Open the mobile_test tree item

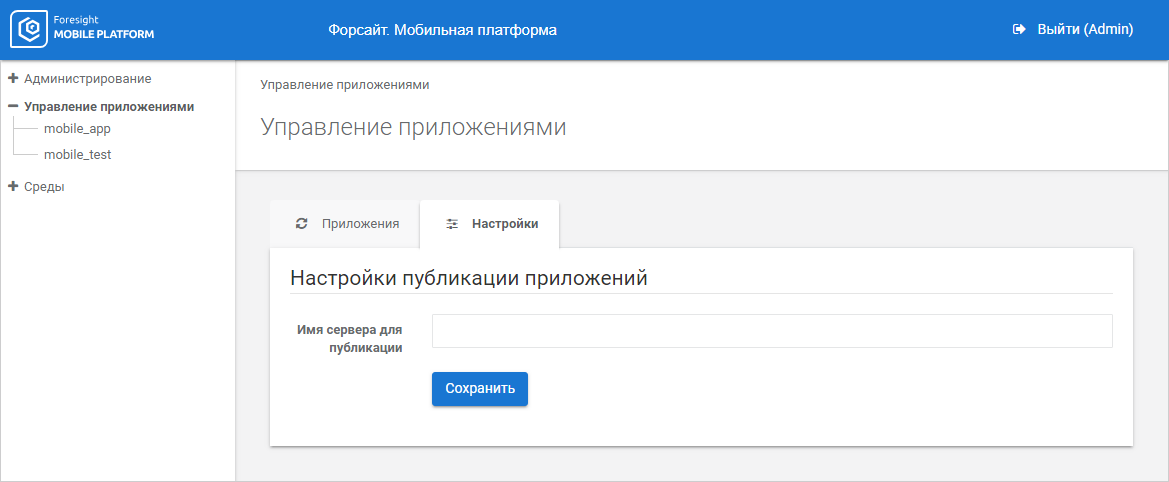click(77, 155)
